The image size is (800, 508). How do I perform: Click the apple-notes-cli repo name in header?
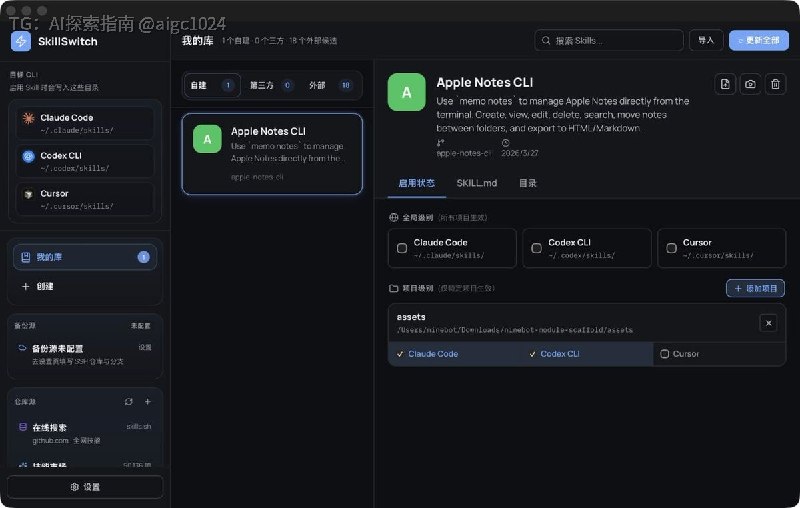(x=463, y=153)
